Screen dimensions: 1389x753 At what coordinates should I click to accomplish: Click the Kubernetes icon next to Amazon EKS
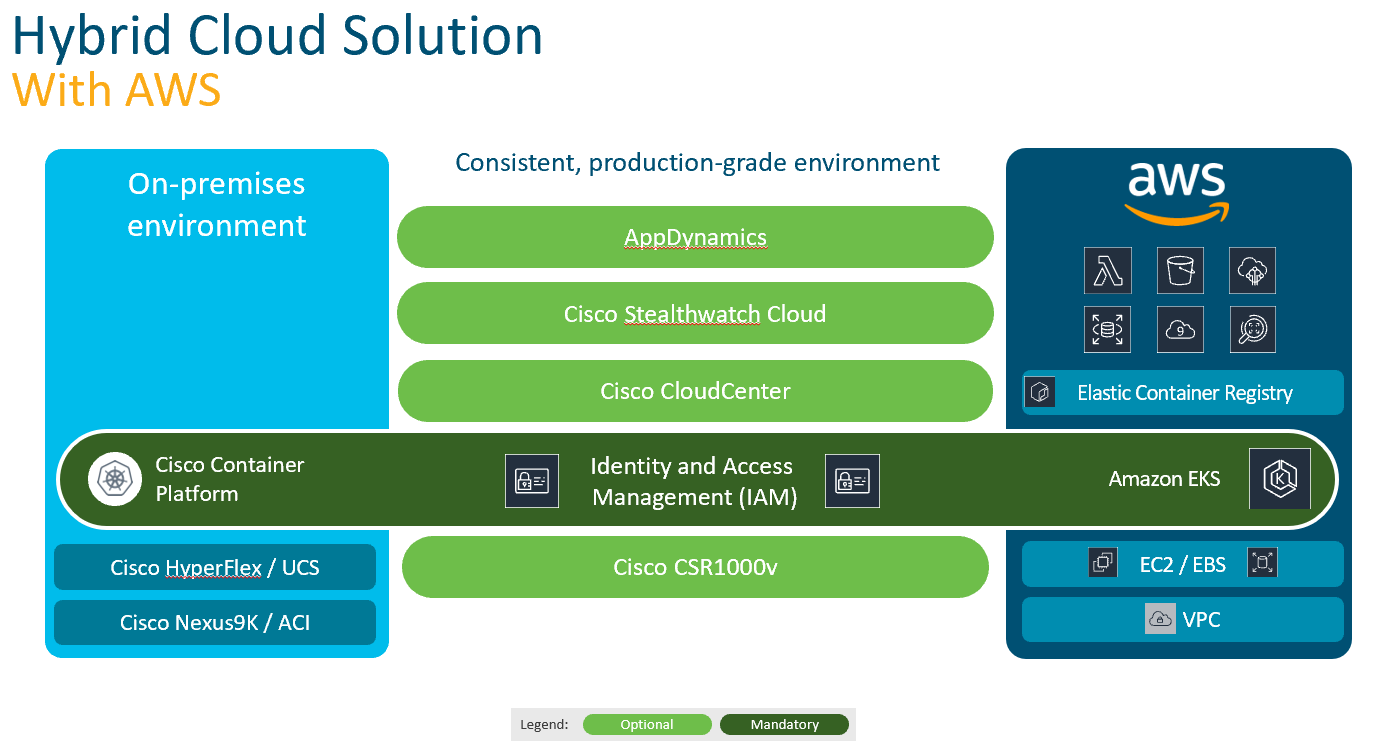[1280, 479]
